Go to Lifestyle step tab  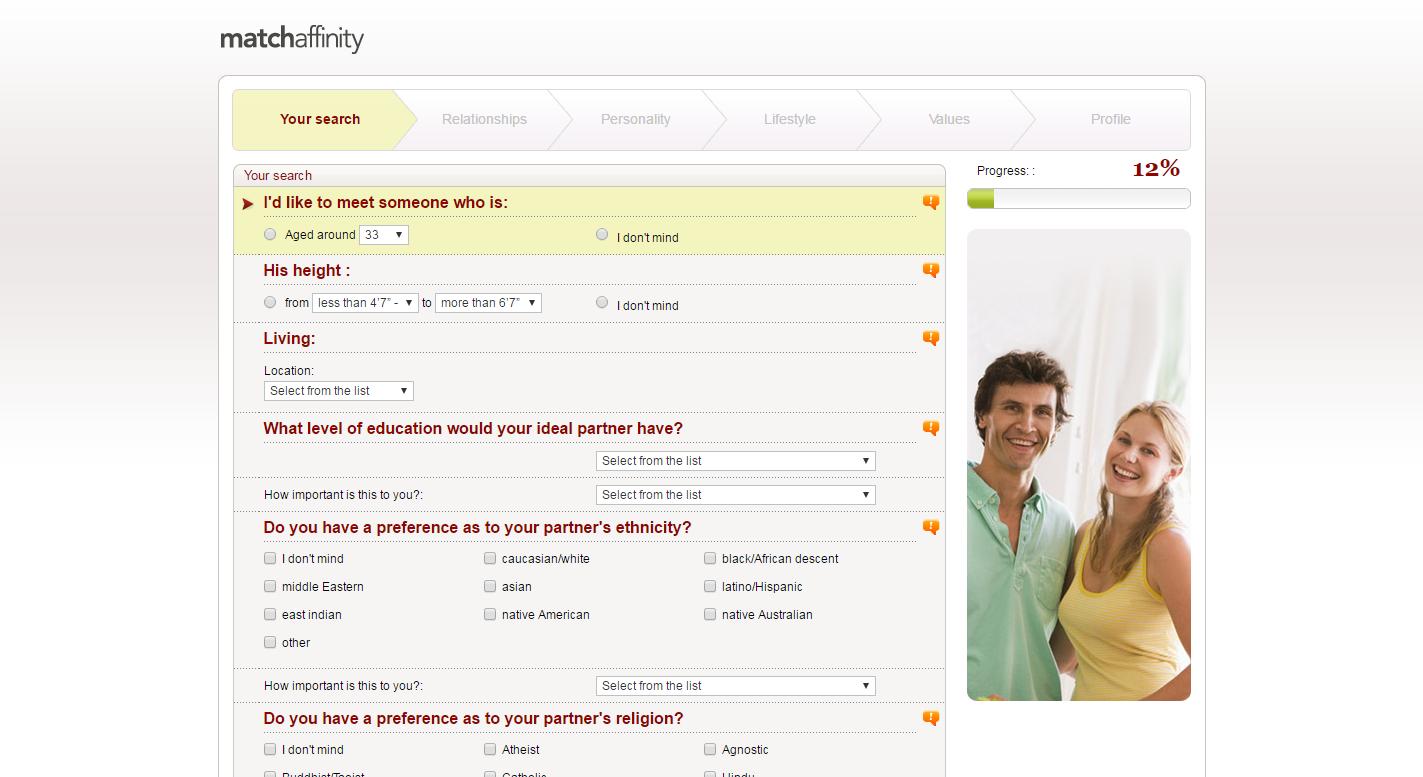tap(790, 119)
